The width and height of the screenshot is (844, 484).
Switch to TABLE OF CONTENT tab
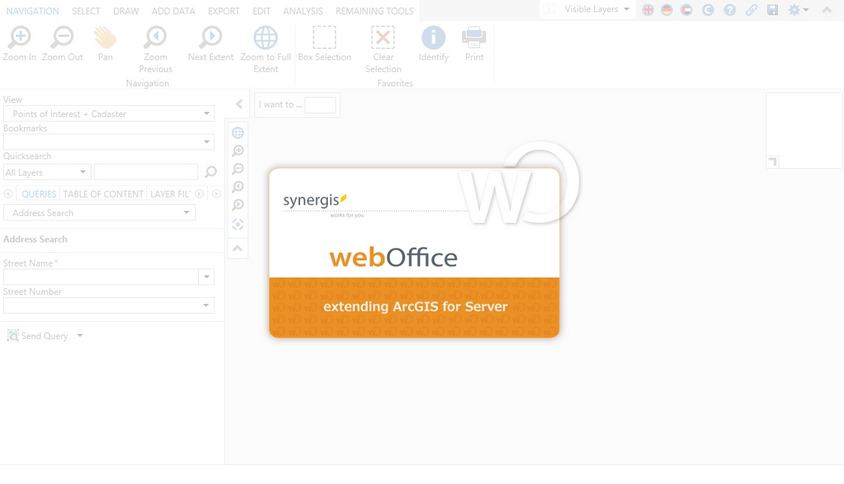coord(103,194)
